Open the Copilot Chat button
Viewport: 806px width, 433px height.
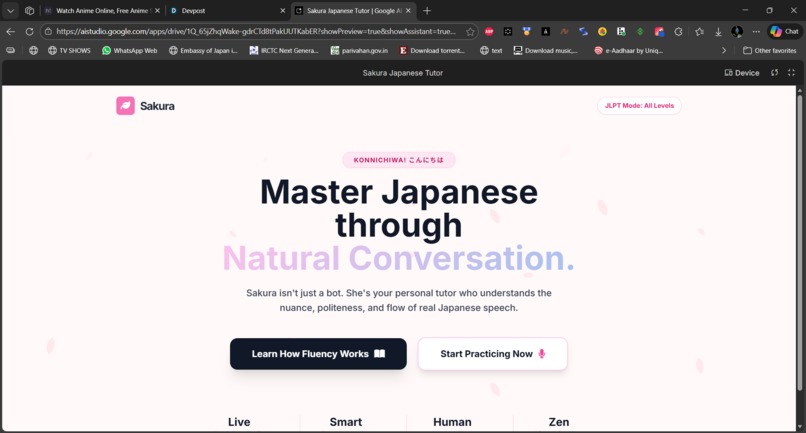(x=784, y=31)
